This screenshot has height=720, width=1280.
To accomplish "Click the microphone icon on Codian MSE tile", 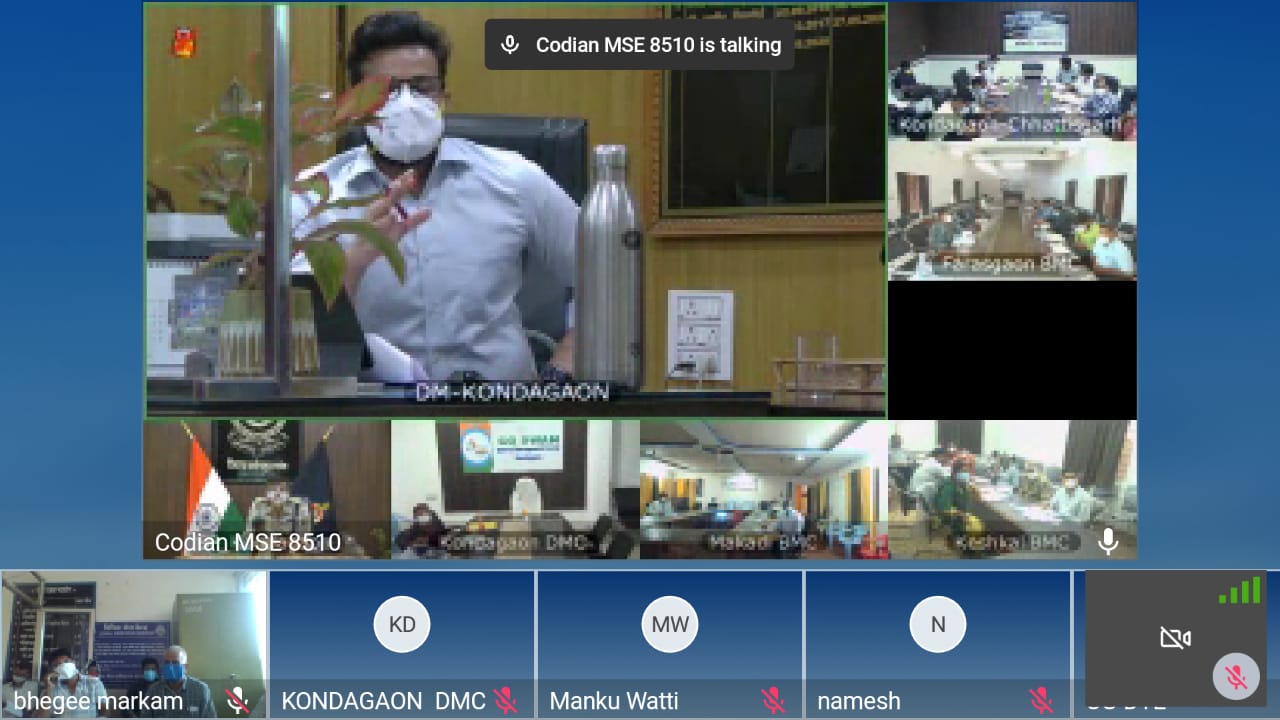I will 1107,541.
